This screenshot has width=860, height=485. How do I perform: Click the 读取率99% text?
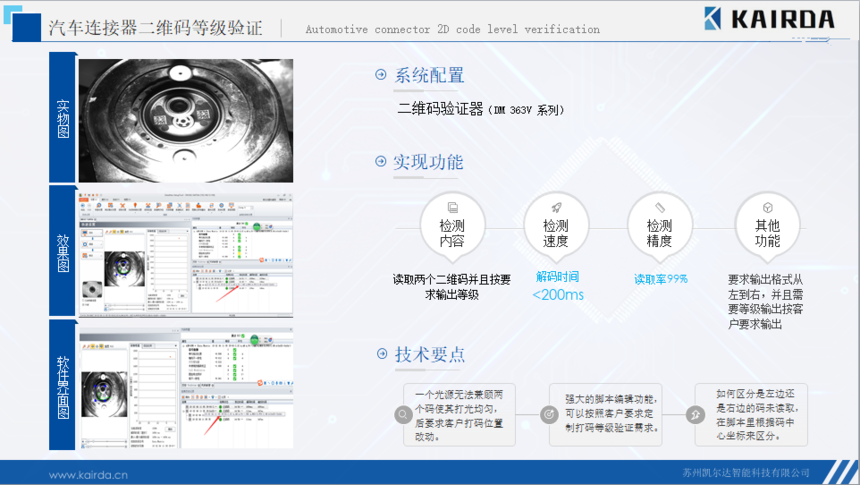click(661, 279)
